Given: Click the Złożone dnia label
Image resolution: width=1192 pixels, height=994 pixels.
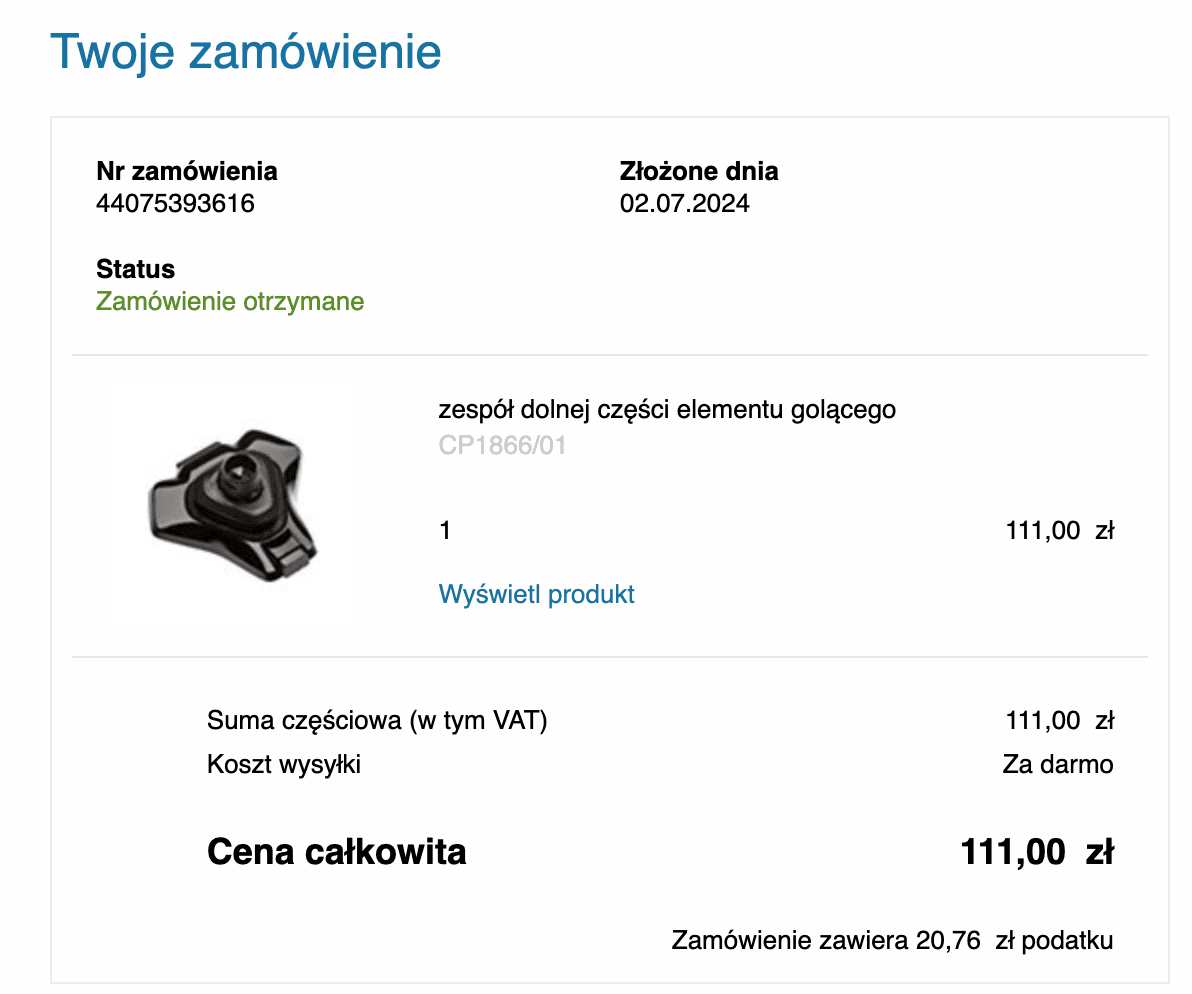Looking at the screenshot, I should point(699,171).
